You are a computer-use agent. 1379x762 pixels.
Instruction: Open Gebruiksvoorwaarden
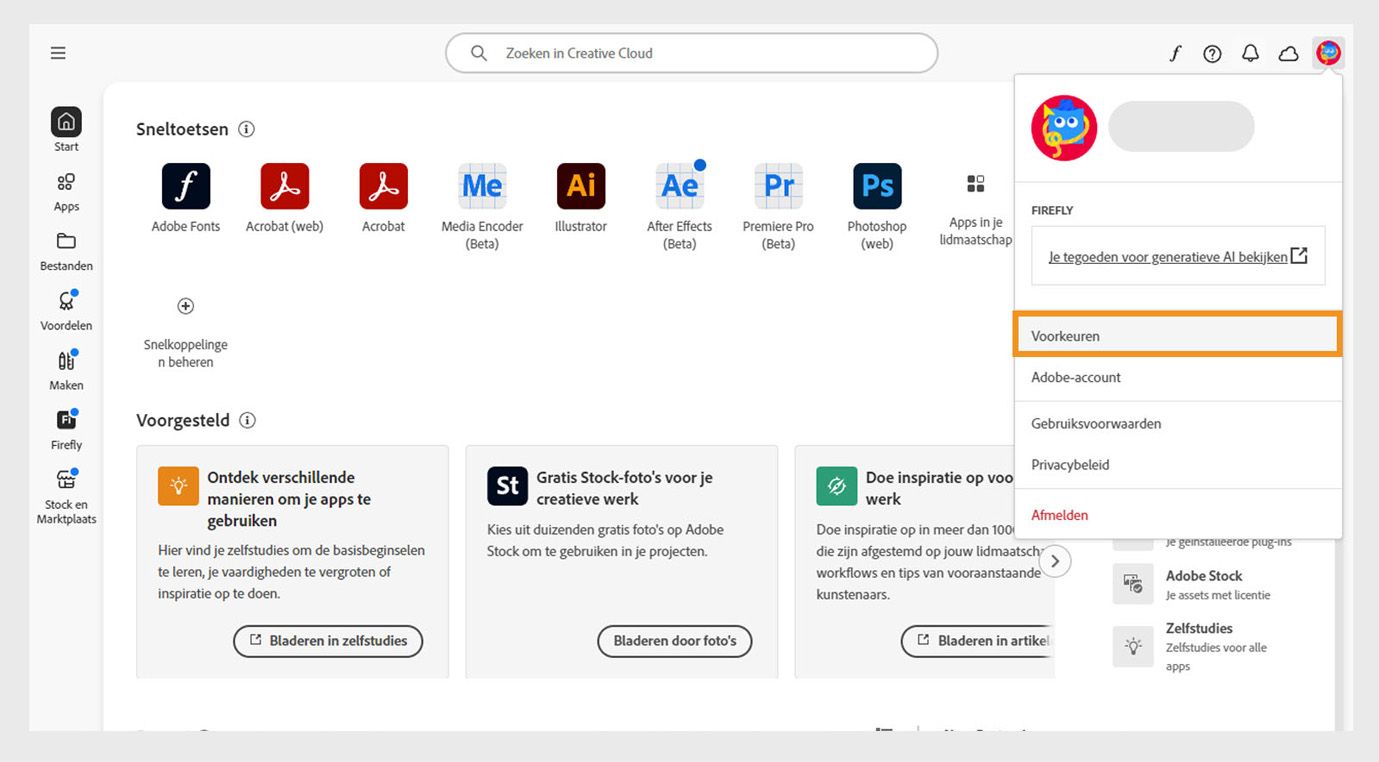point(1178,423)
